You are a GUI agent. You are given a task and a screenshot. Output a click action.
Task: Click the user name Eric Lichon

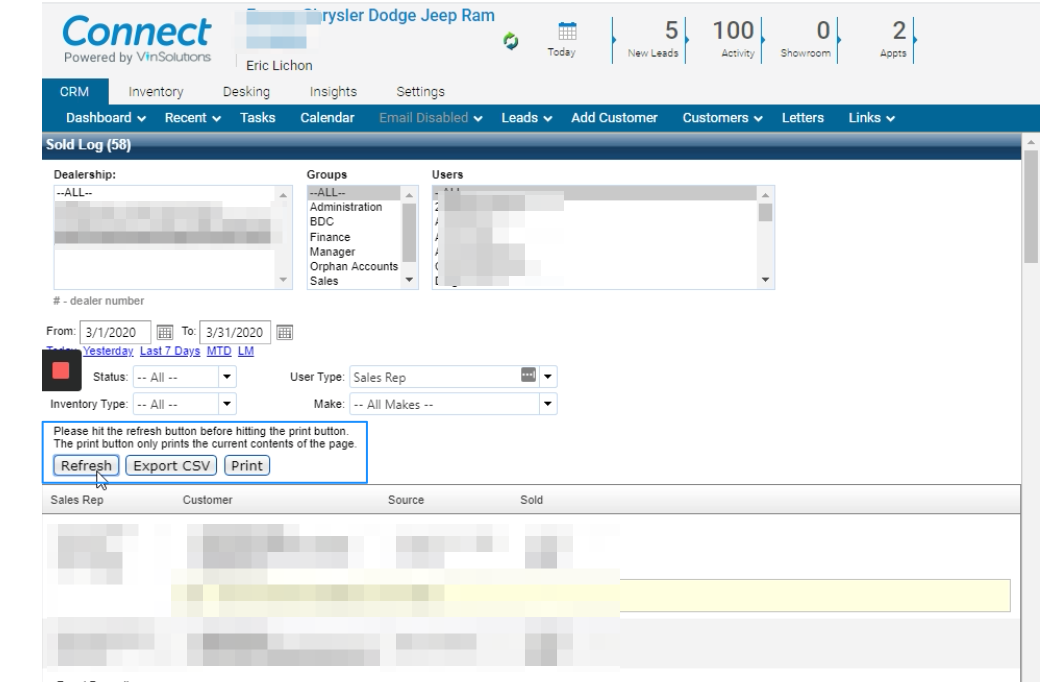click(279, 66)
